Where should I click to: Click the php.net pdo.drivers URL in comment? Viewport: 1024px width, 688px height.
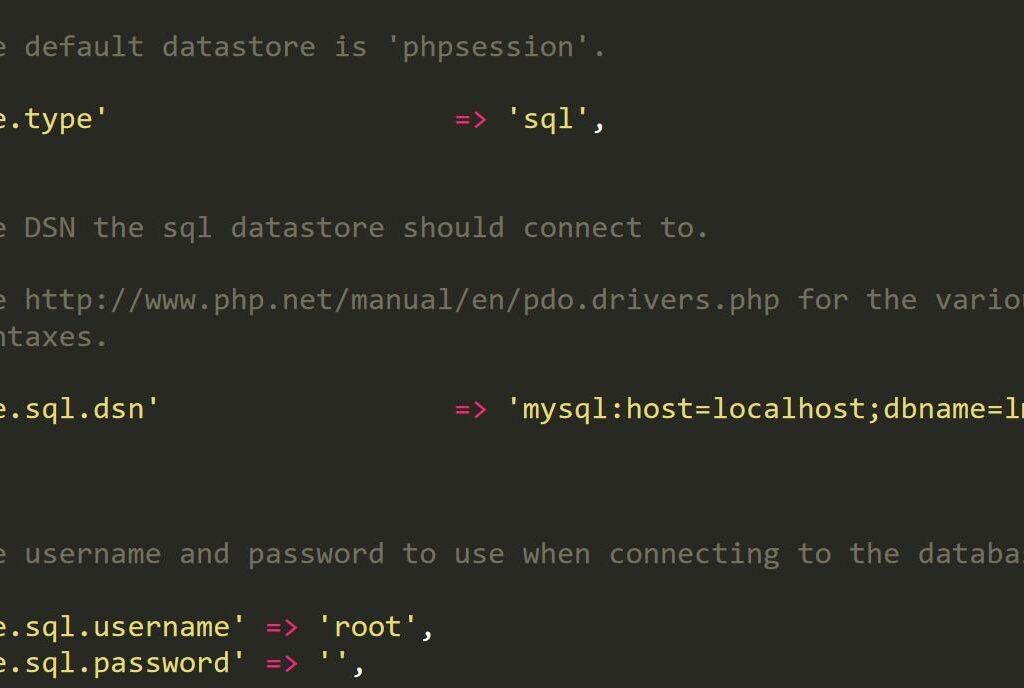[x=402, y=300]
